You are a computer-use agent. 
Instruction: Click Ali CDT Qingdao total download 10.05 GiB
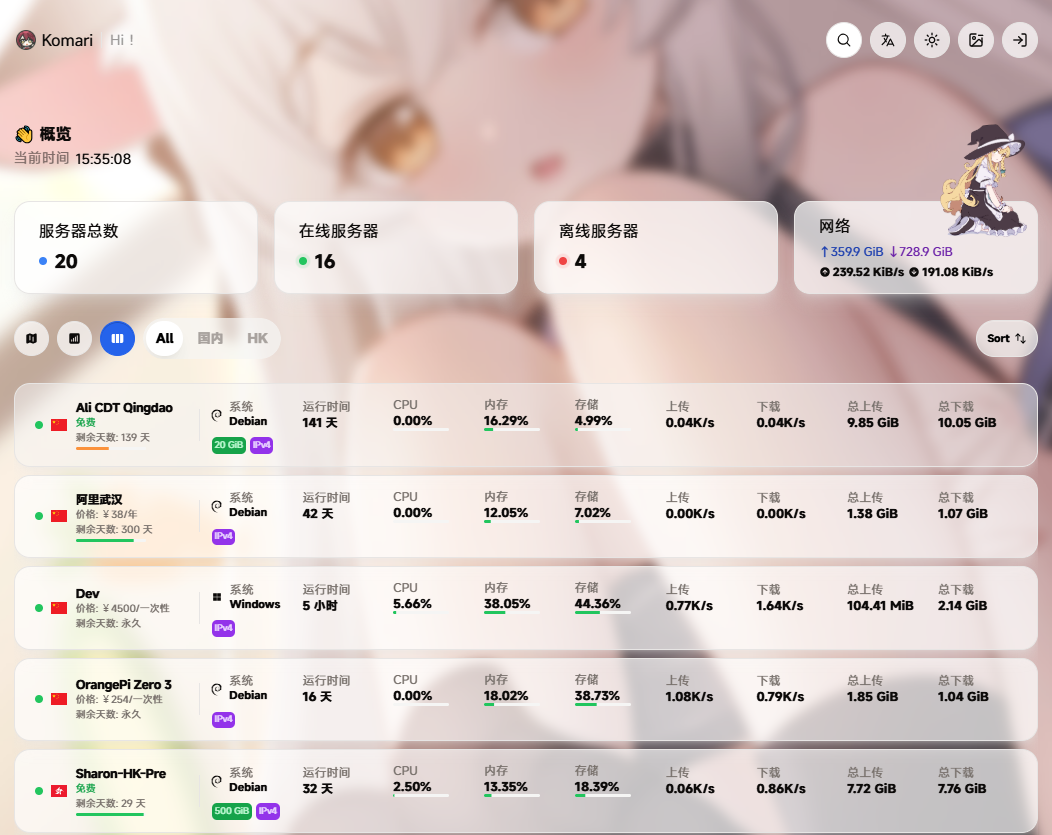click(x=967, y=423)
